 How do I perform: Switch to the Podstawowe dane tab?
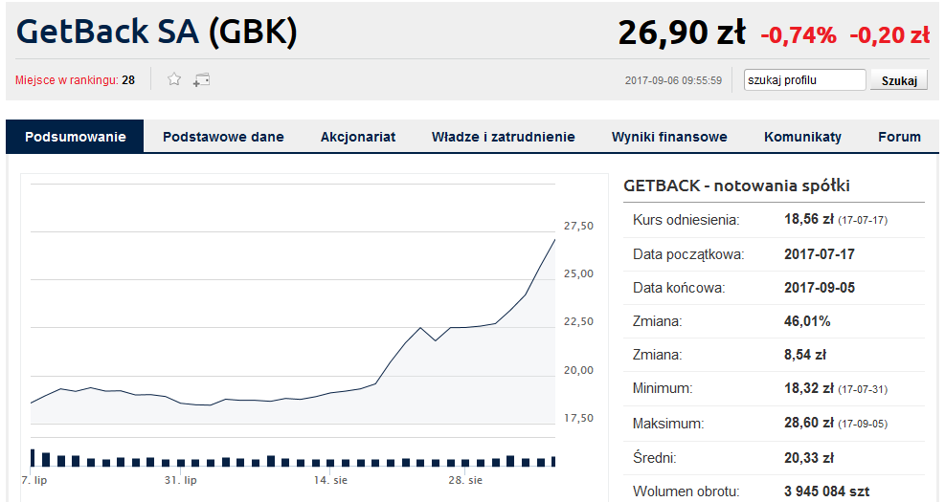(x=223, y=137)
